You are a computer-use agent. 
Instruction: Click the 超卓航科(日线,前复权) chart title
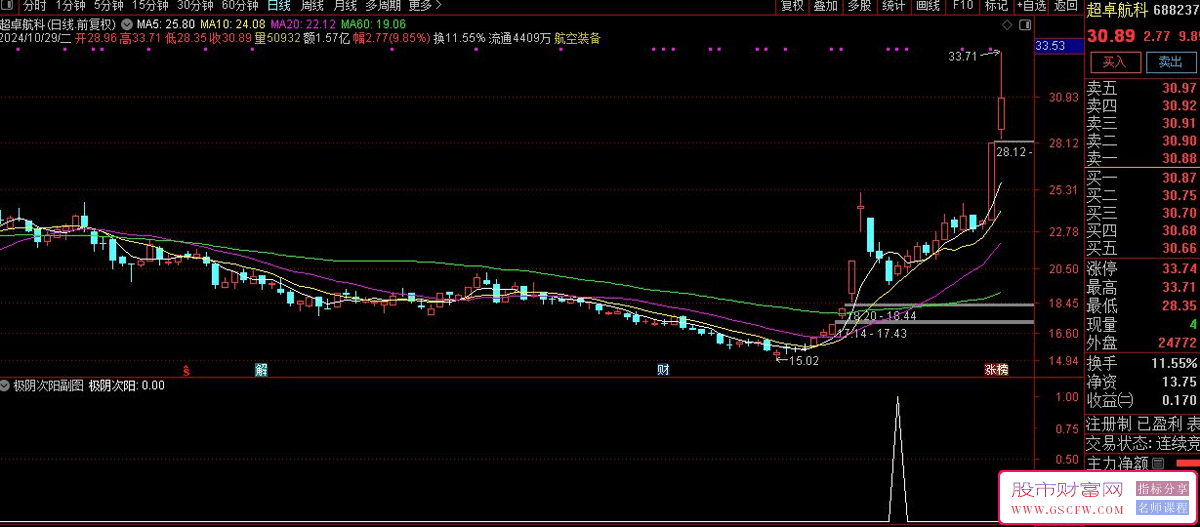(58, 23)
